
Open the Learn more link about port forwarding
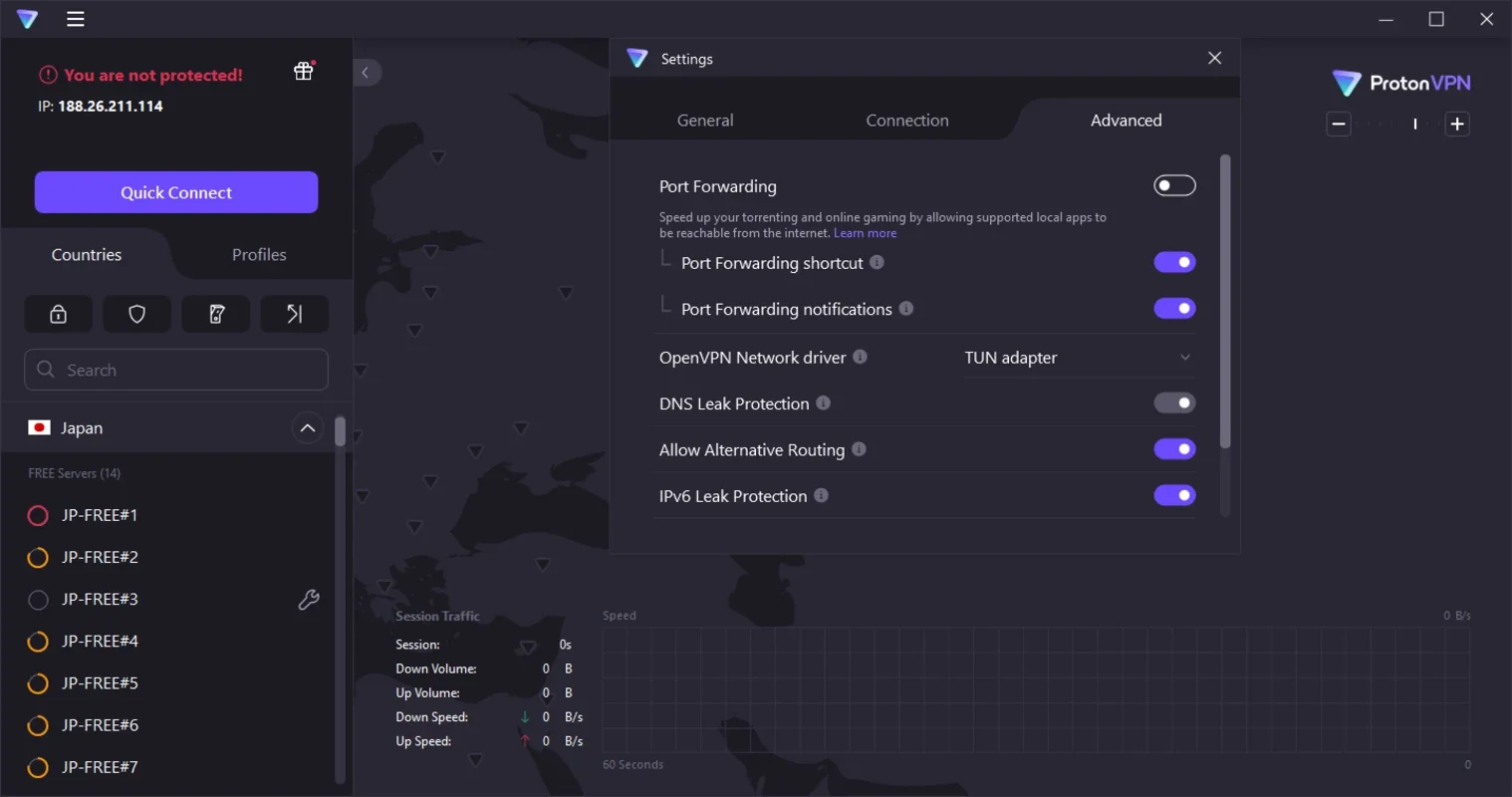point(865,232)
